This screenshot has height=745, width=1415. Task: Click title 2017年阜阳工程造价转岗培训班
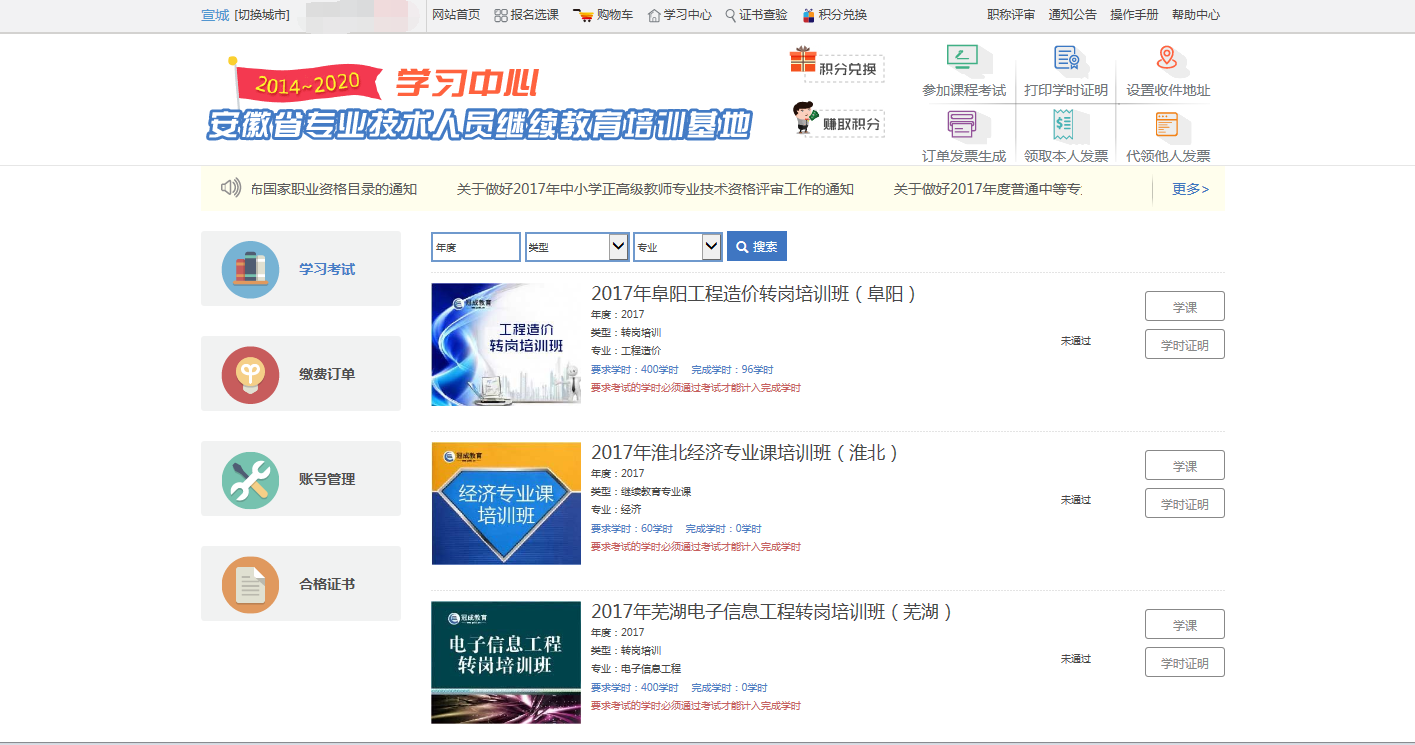pos(754,294)
